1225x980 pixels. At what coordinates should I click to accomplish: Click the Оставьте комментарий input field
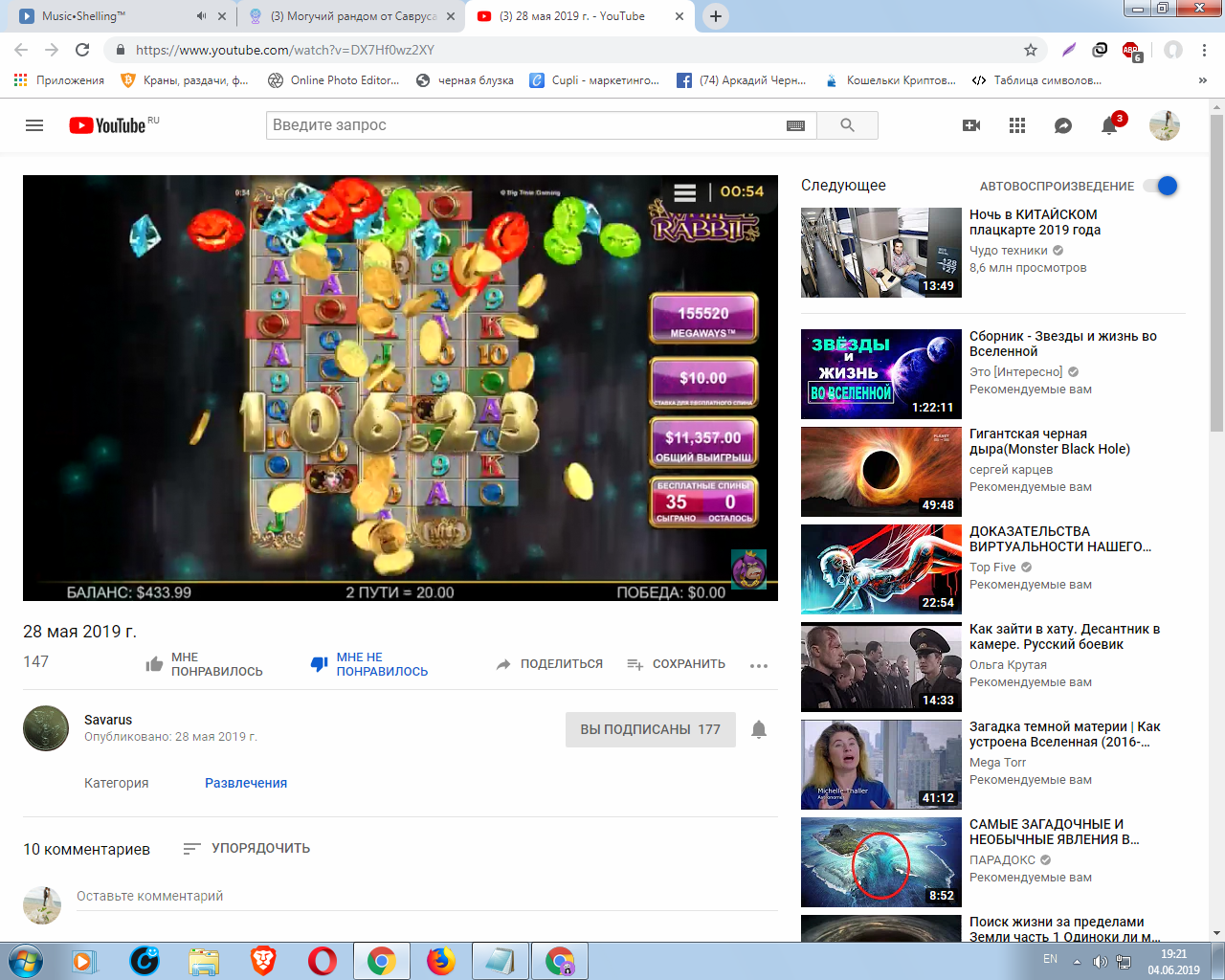pos(427,897)
